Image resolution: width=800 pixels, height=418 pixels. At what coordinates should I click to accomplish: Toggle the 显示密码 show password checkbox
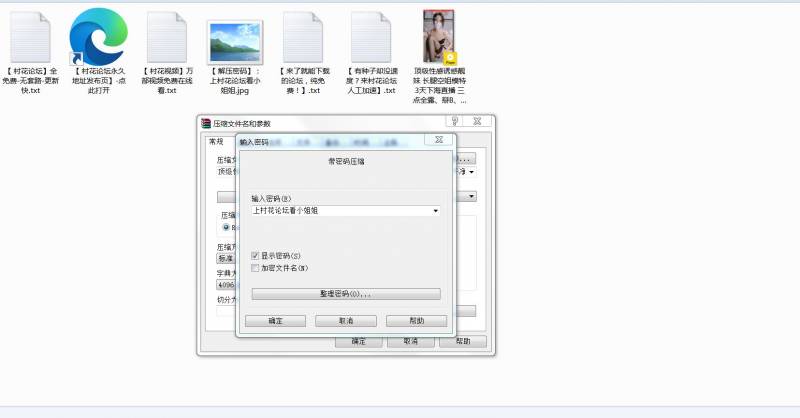255,257
